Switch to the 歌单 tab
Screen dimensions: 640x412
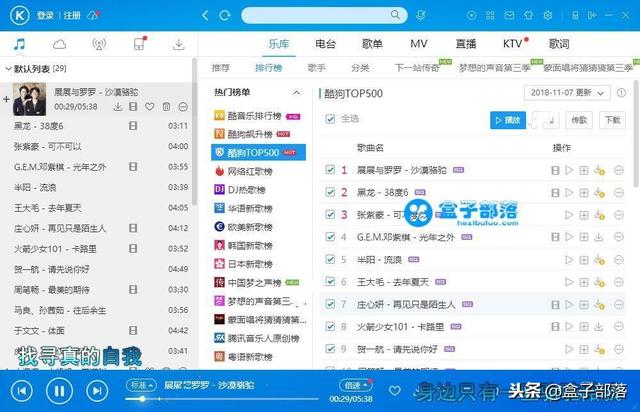coord(372,44)
